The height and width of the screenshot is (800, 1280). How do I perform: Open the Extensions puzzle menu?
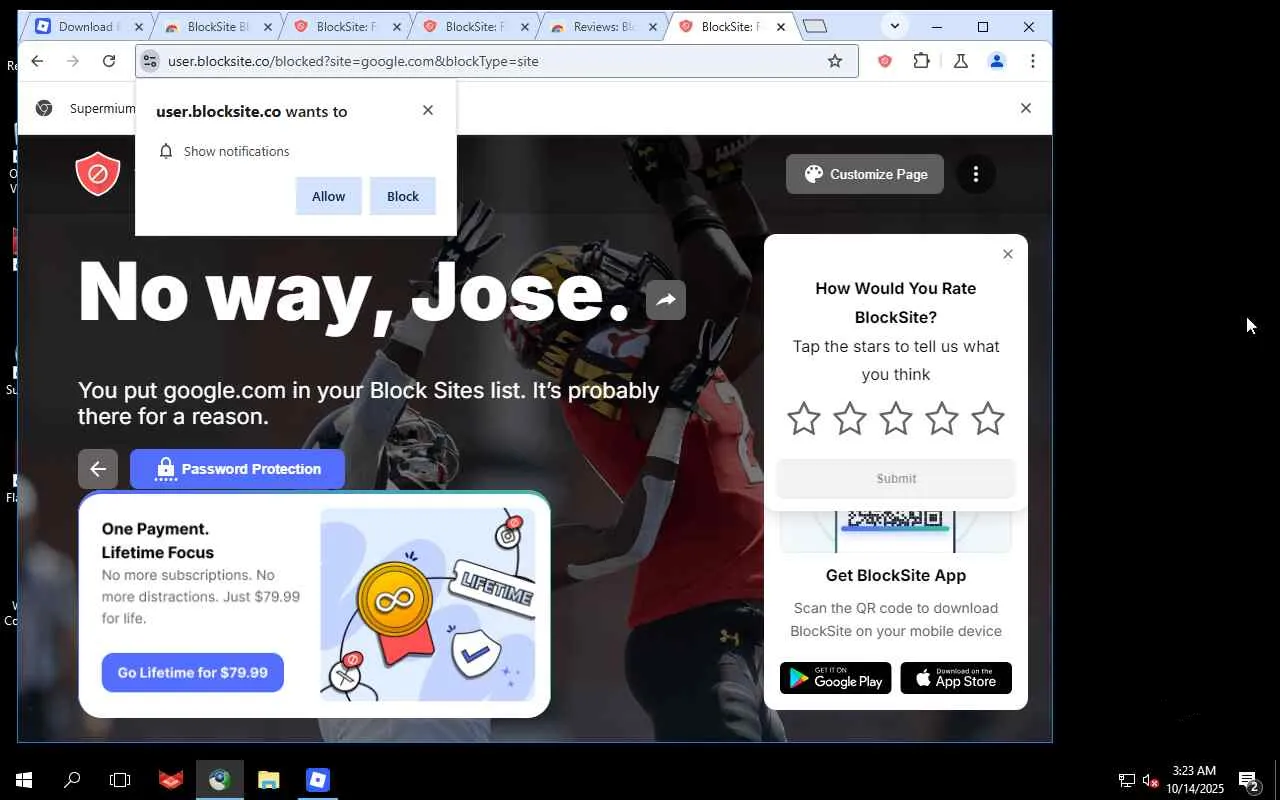921,61
